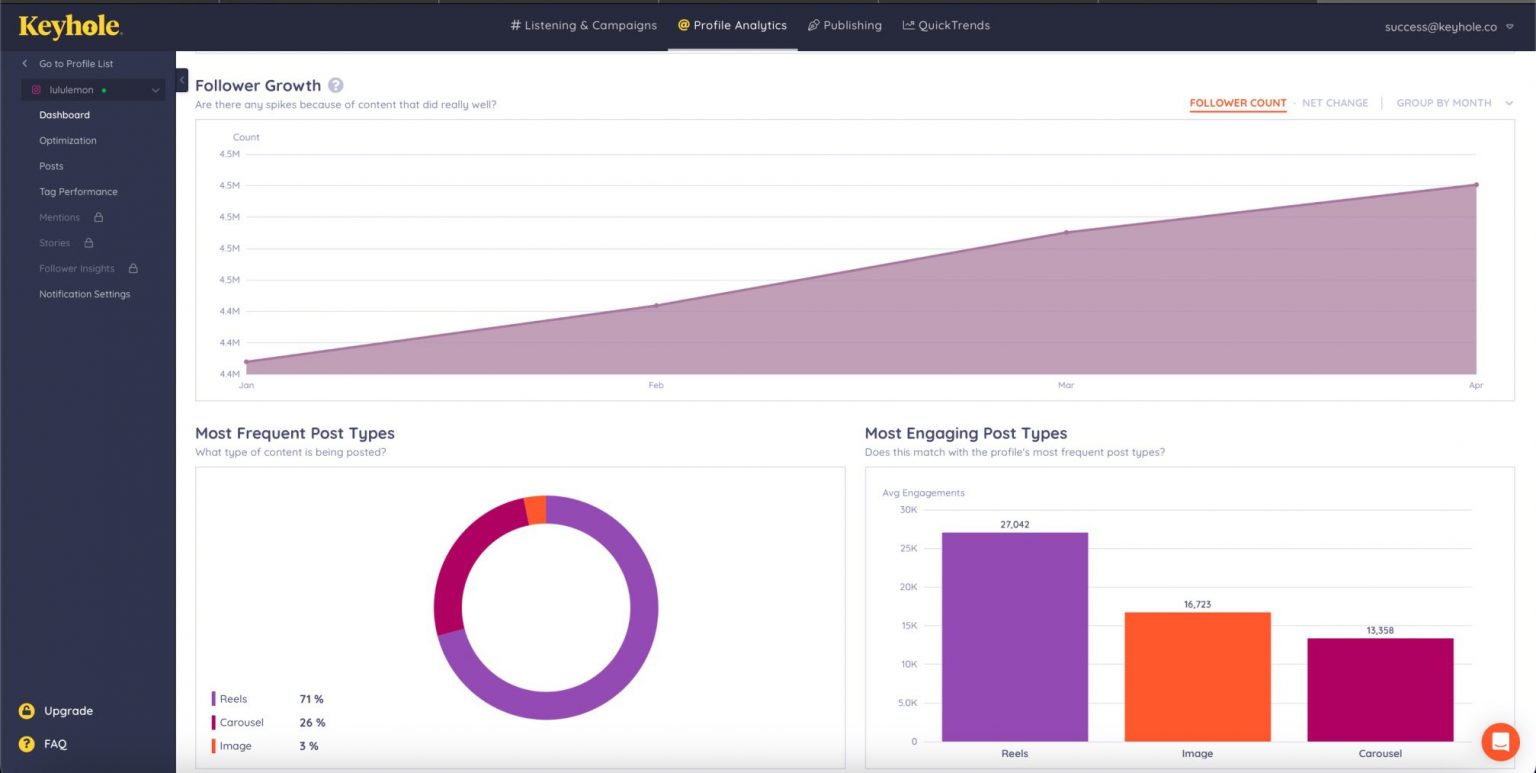1536x773 pixels.
Task: Open QuickTrends from the top navigation
Action: click(x=946, y=25)
